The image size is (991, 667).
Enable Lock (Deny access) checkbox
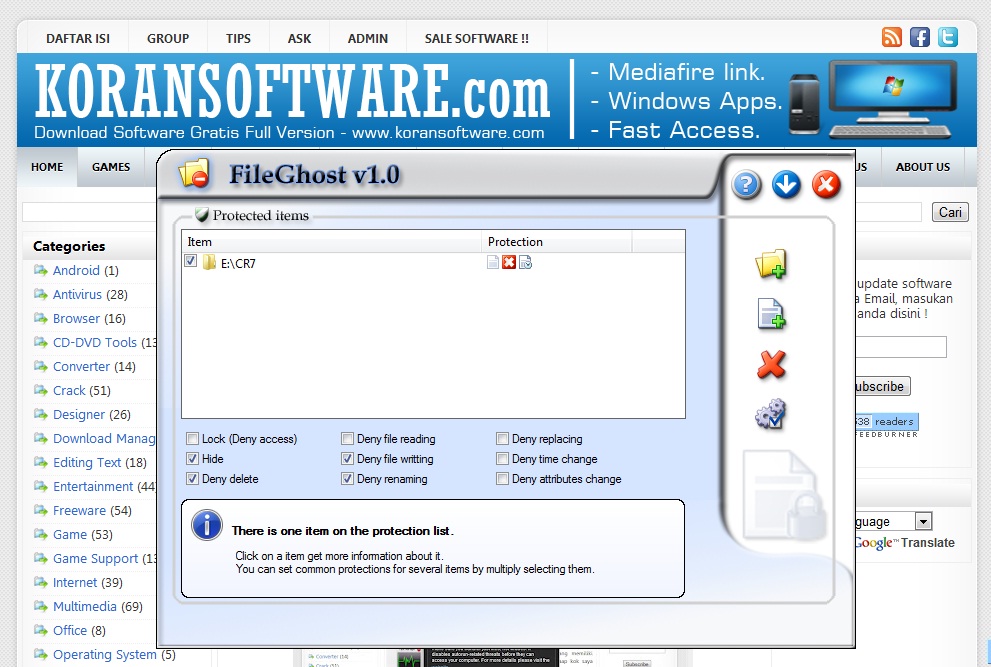click(x=192, y=438)
